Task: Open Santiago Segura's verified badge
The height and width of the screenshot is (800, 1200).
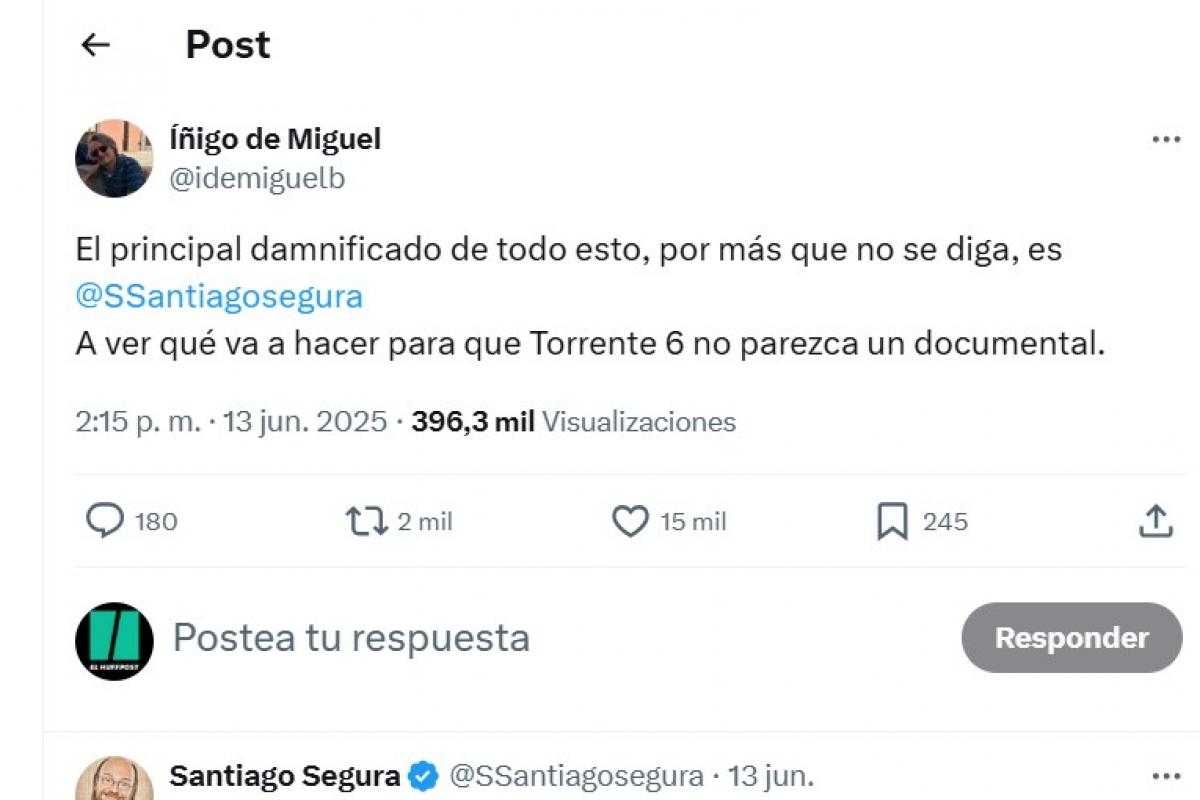Action: tap(424, 776)
